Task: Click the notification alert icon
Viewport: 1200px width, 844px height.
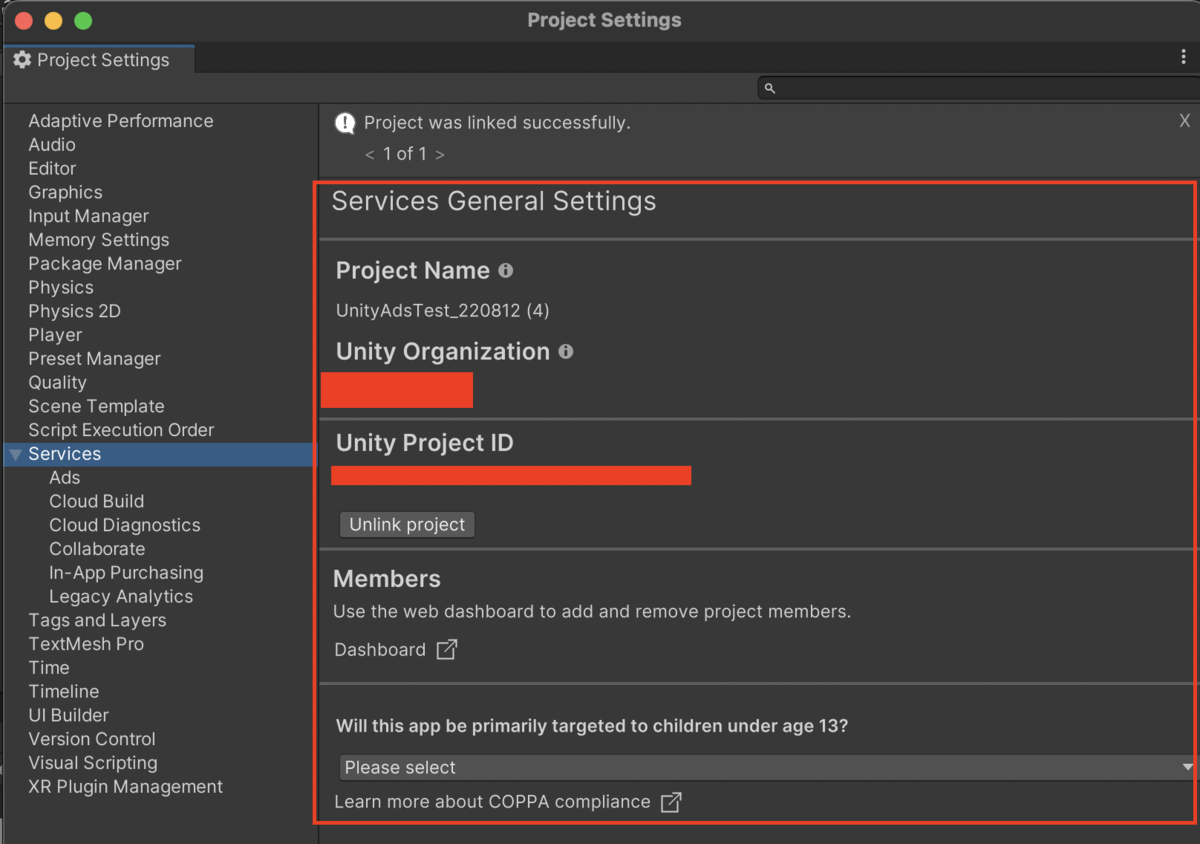Action: point(345,123)
